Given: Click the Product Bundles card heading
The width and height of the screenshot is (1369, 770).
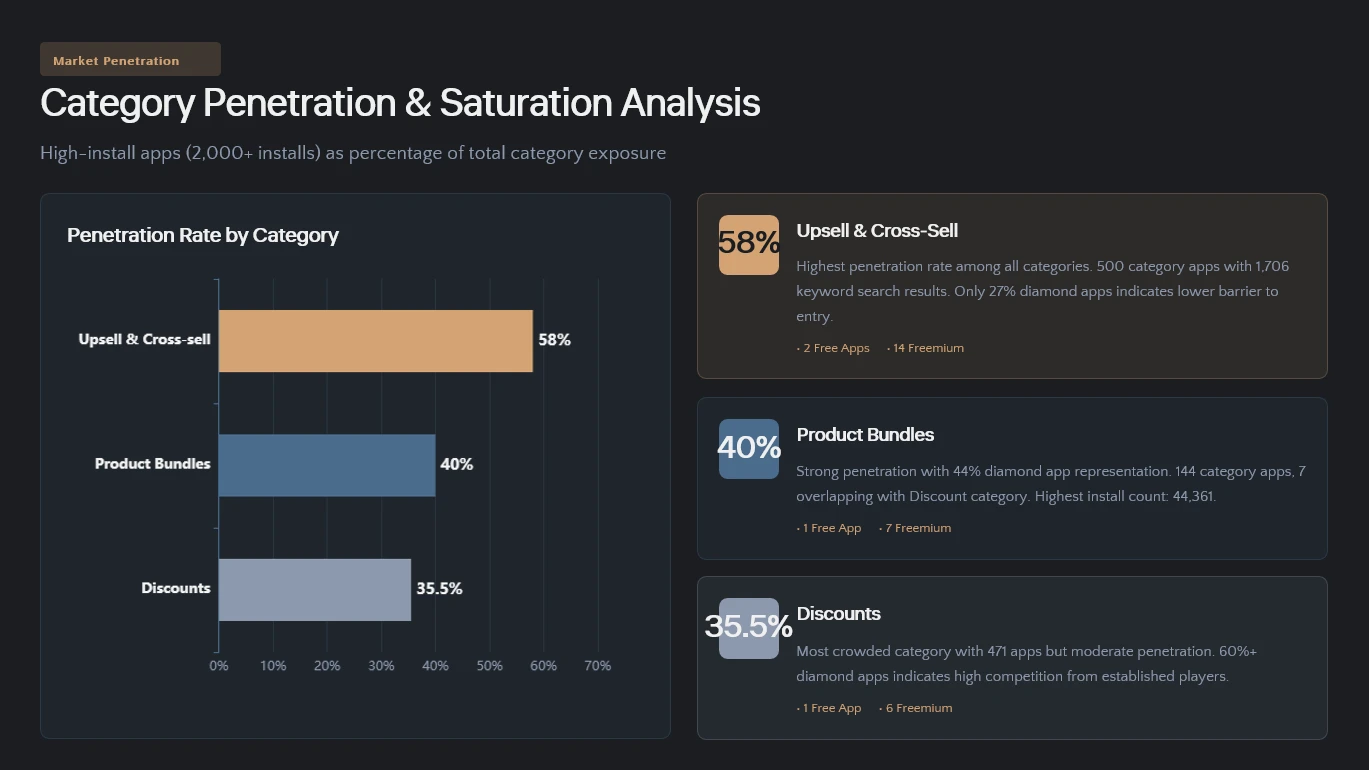Looking at the screenshot, I should [865, 435].
